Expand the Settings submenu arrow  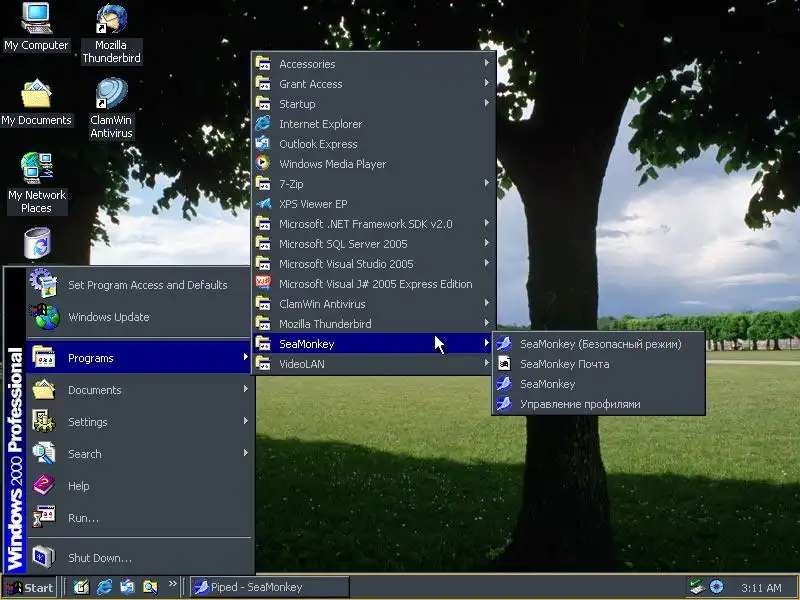coord(245,421)
